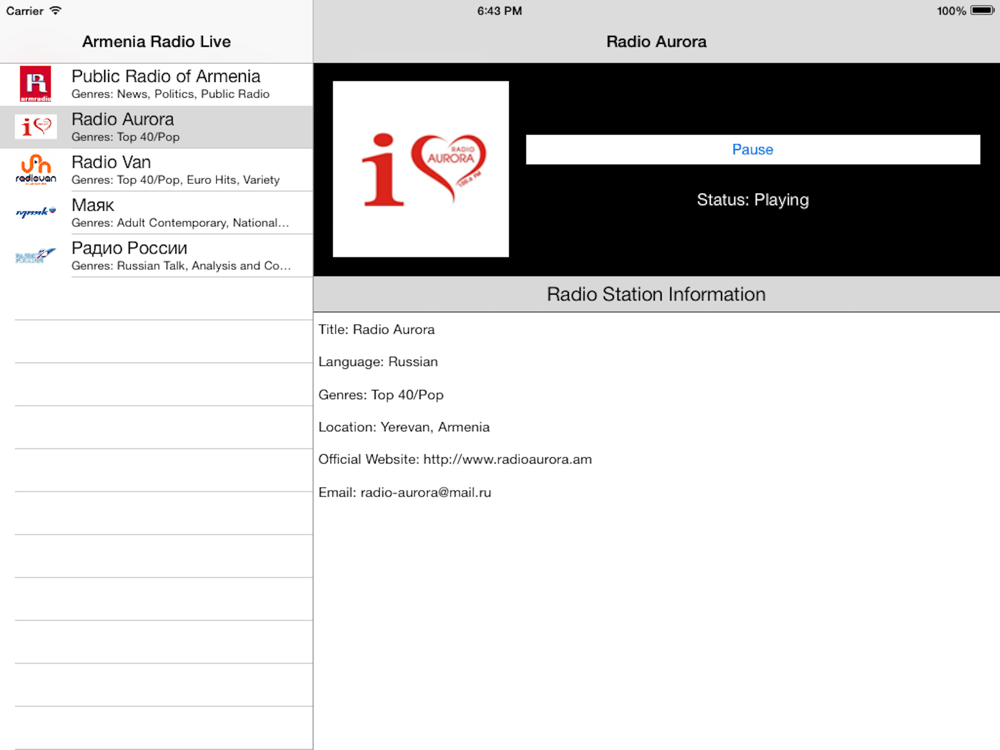Click the 'Status: Playing' label
Image resolution: width=1000 pixels, height=750 pixels.
[753, 200]
